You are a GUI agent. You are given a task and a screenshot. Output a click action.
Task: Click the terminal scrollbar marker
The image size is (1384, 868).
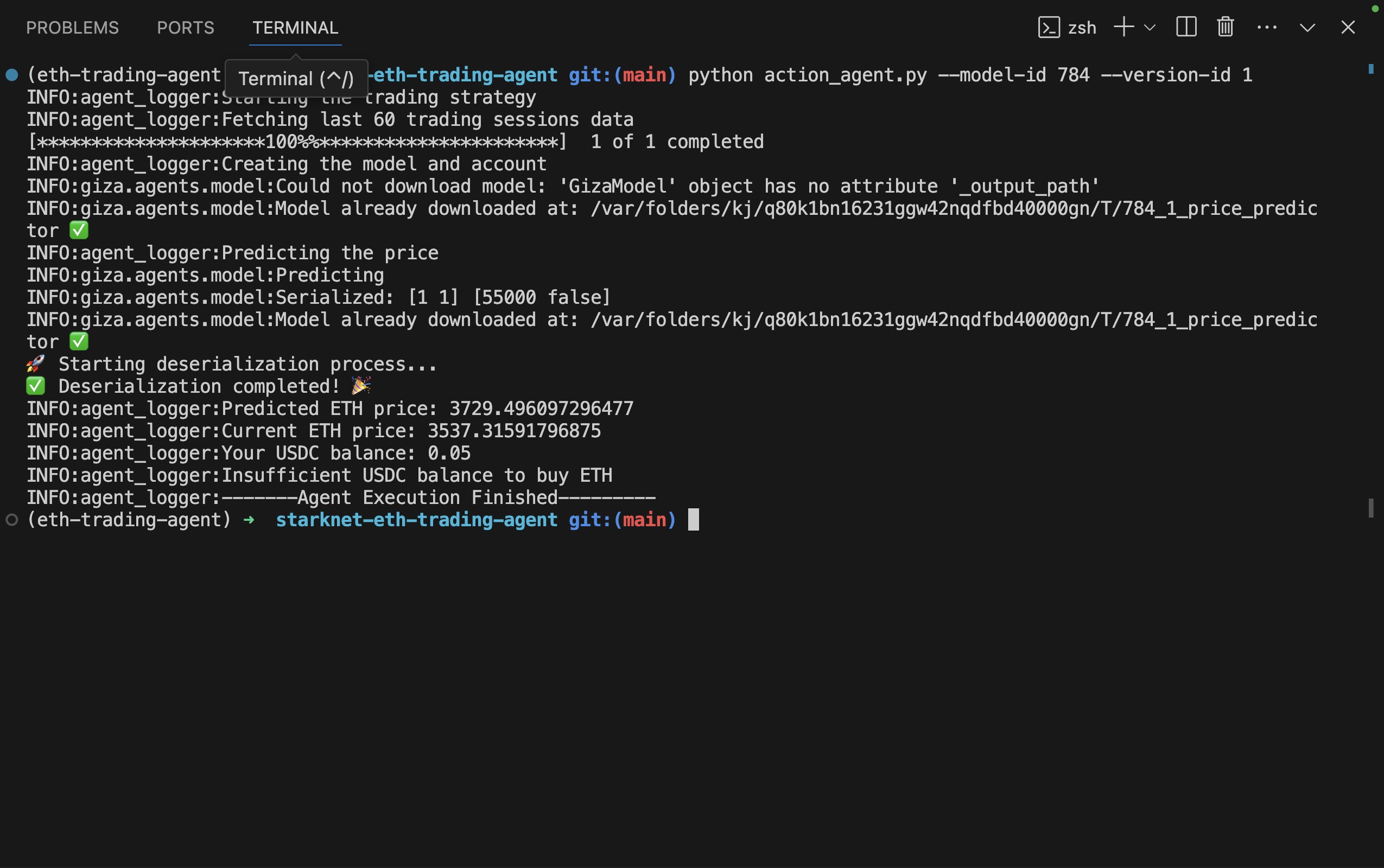click(1371, 508)
